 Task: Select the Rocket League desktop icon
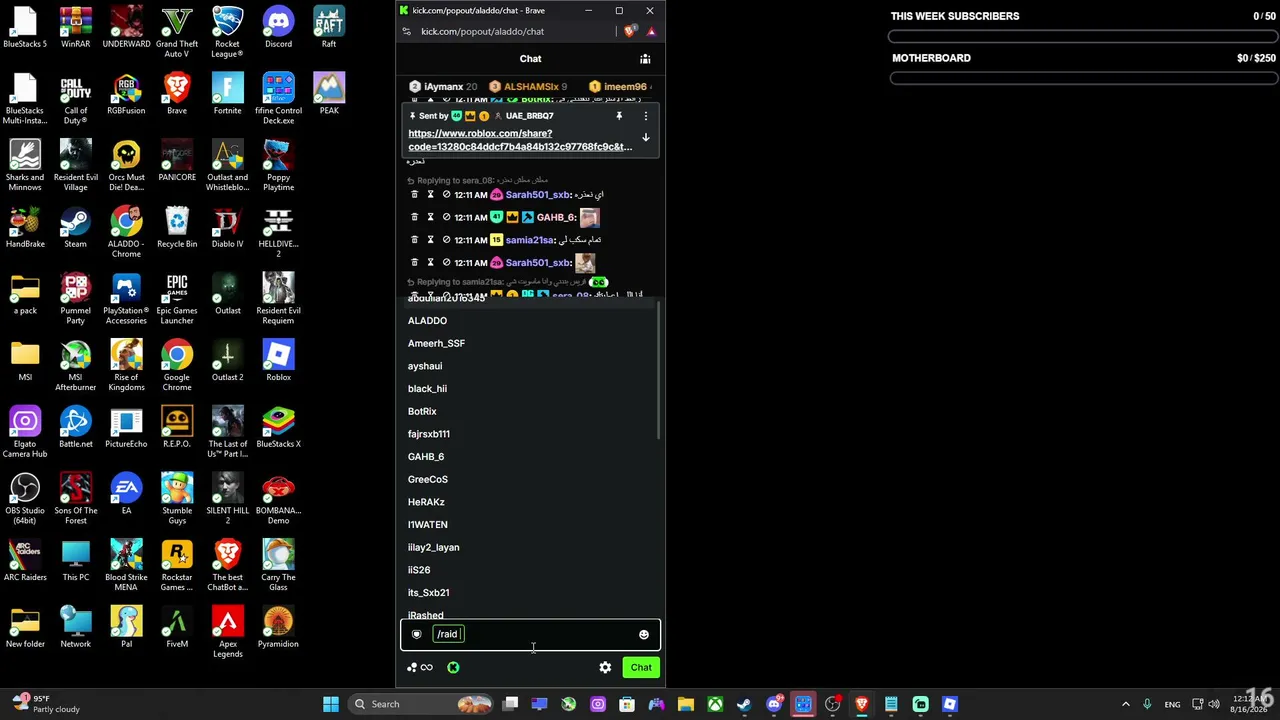227,32
